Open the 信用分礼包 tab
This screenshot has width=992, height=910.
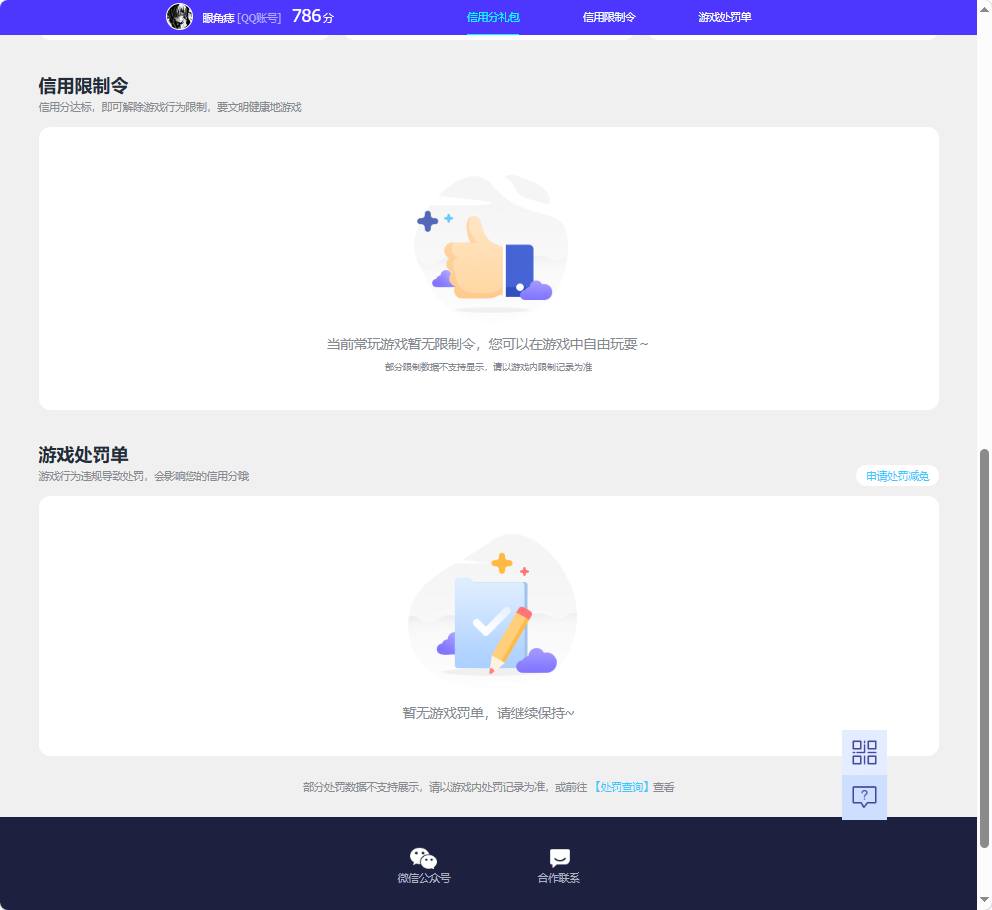[x=493, y=17]
